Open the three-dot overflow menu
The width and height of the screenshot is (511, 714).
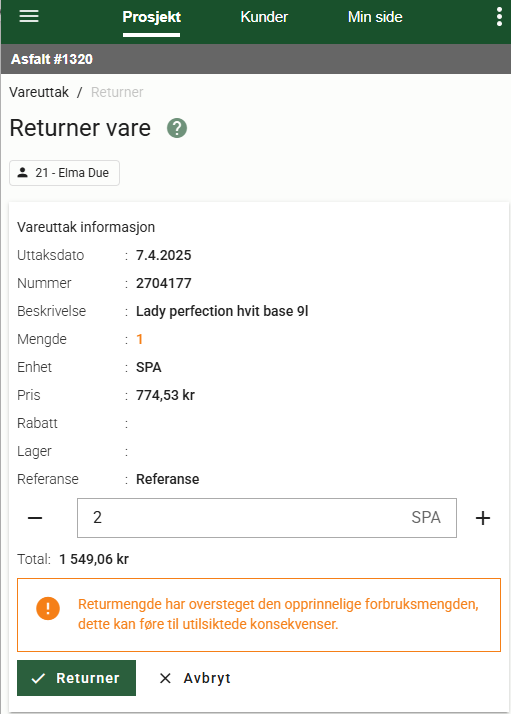(x=499, y=17)
